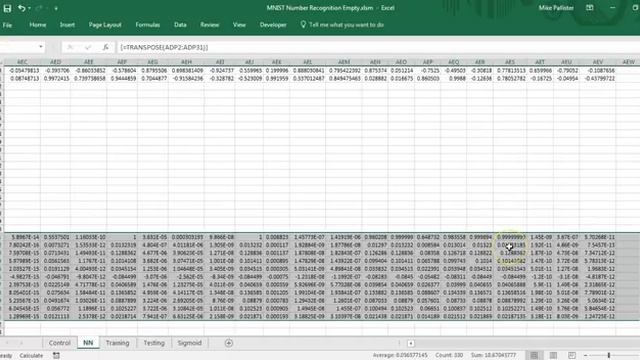Click the Mike Pallister account name
The height and width of the screenshot is (360, 640).
coord(556,8)
